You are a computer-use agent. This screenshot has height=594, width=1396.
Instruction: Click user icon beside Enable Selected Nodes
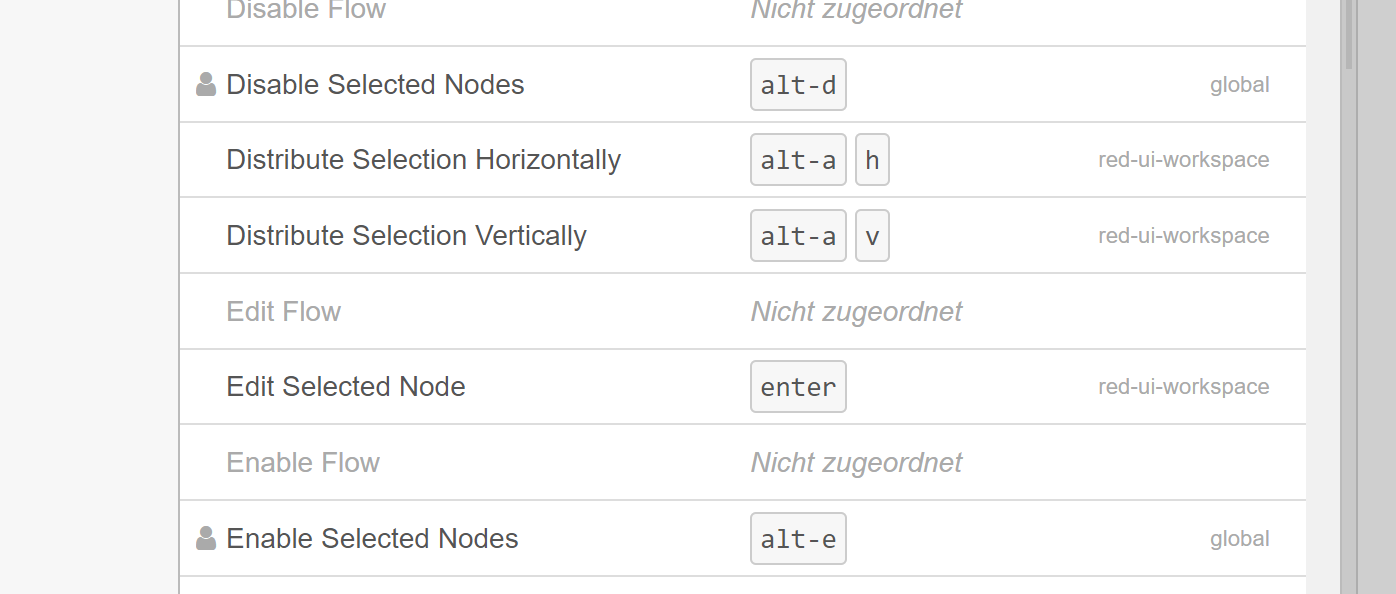[x=206, y=538]
